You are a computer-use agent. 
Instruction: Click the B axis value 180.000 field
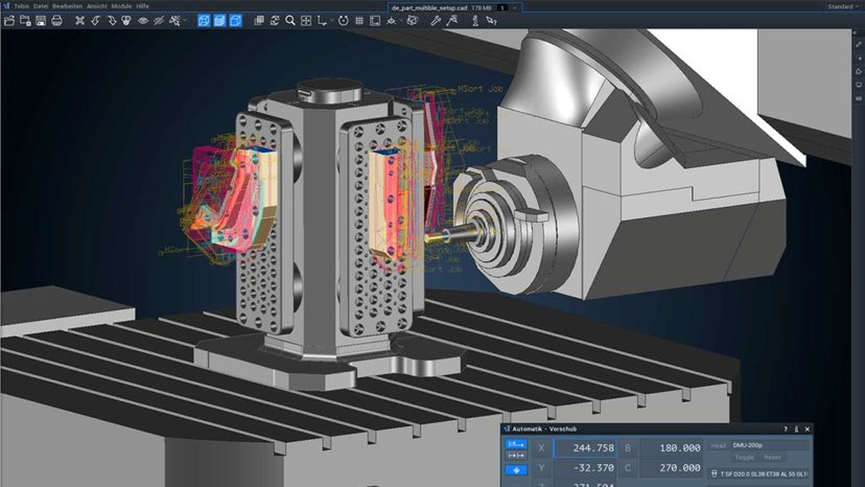click(x=671, y=448)
